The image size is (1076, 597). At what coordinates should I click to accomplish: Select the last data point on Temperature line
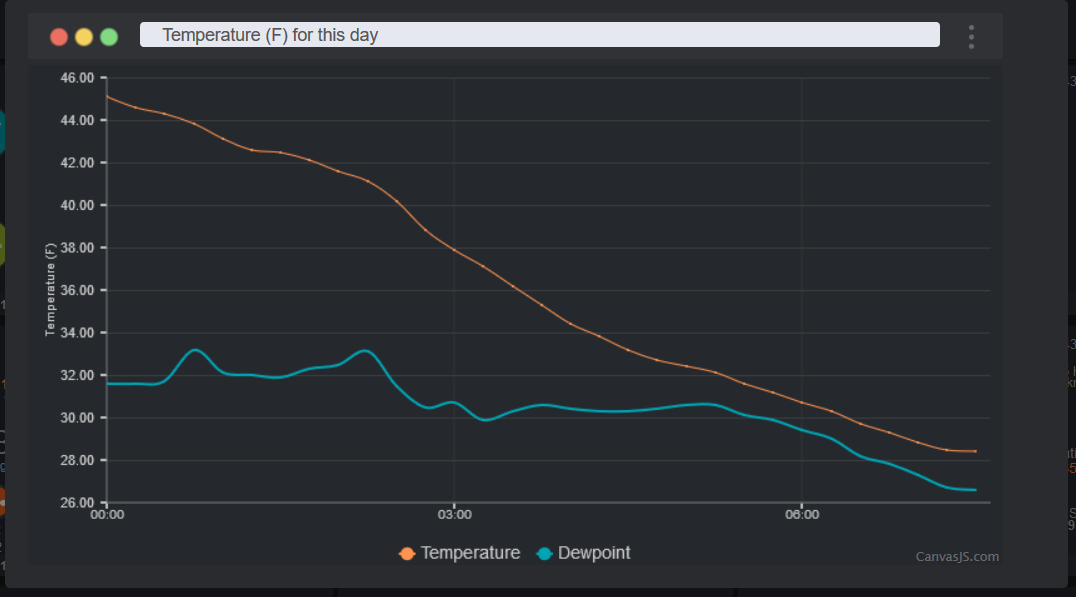tap(975, 451)
